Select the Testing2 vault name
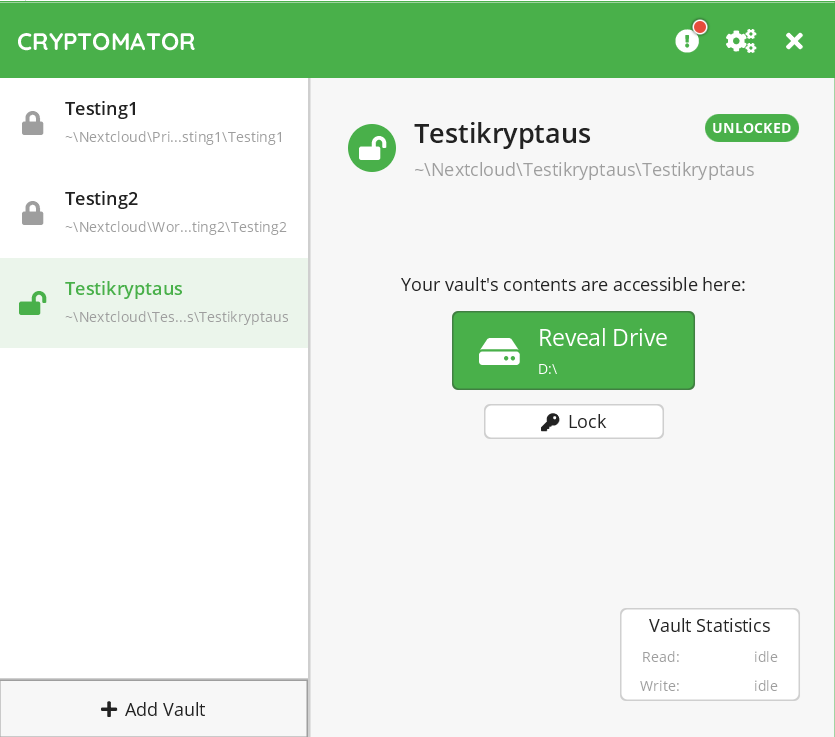The width and height of the screenshot is (835, 737). (x=101, y=198)
